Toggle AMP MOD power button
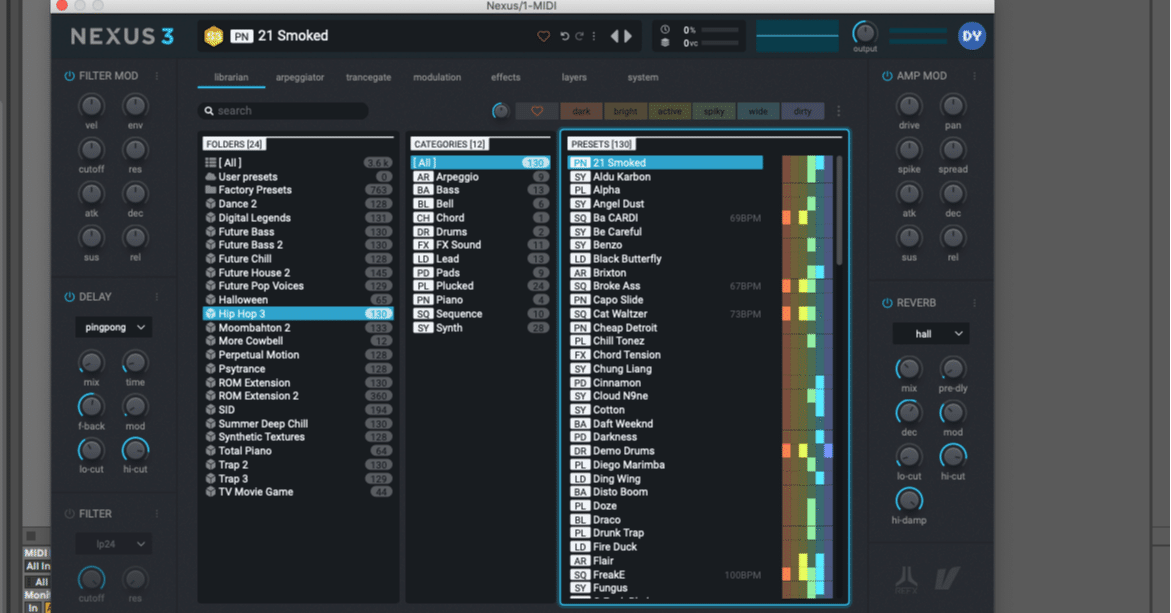This screenshot has height=613, width=1171. point(887,76)
